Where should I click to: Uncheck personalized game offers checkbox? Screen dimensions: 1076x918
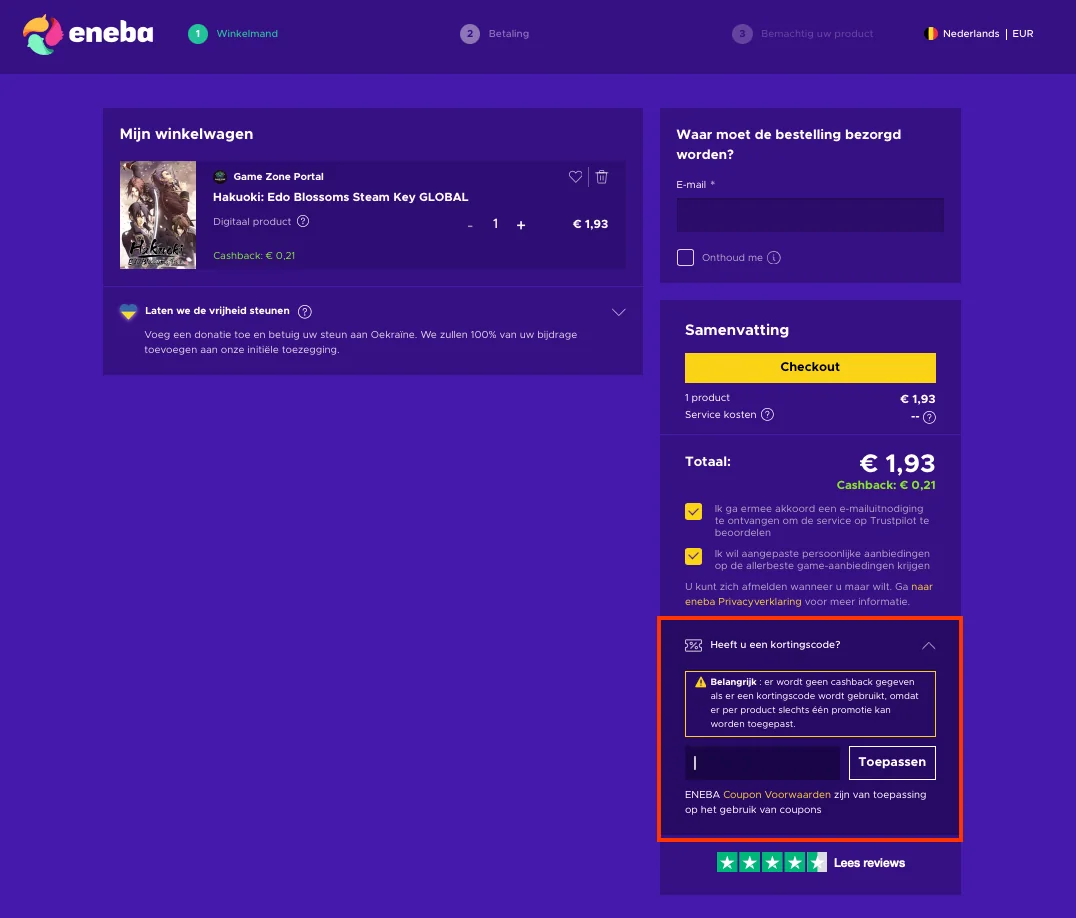pyautogui.click(x=693, y=557)
